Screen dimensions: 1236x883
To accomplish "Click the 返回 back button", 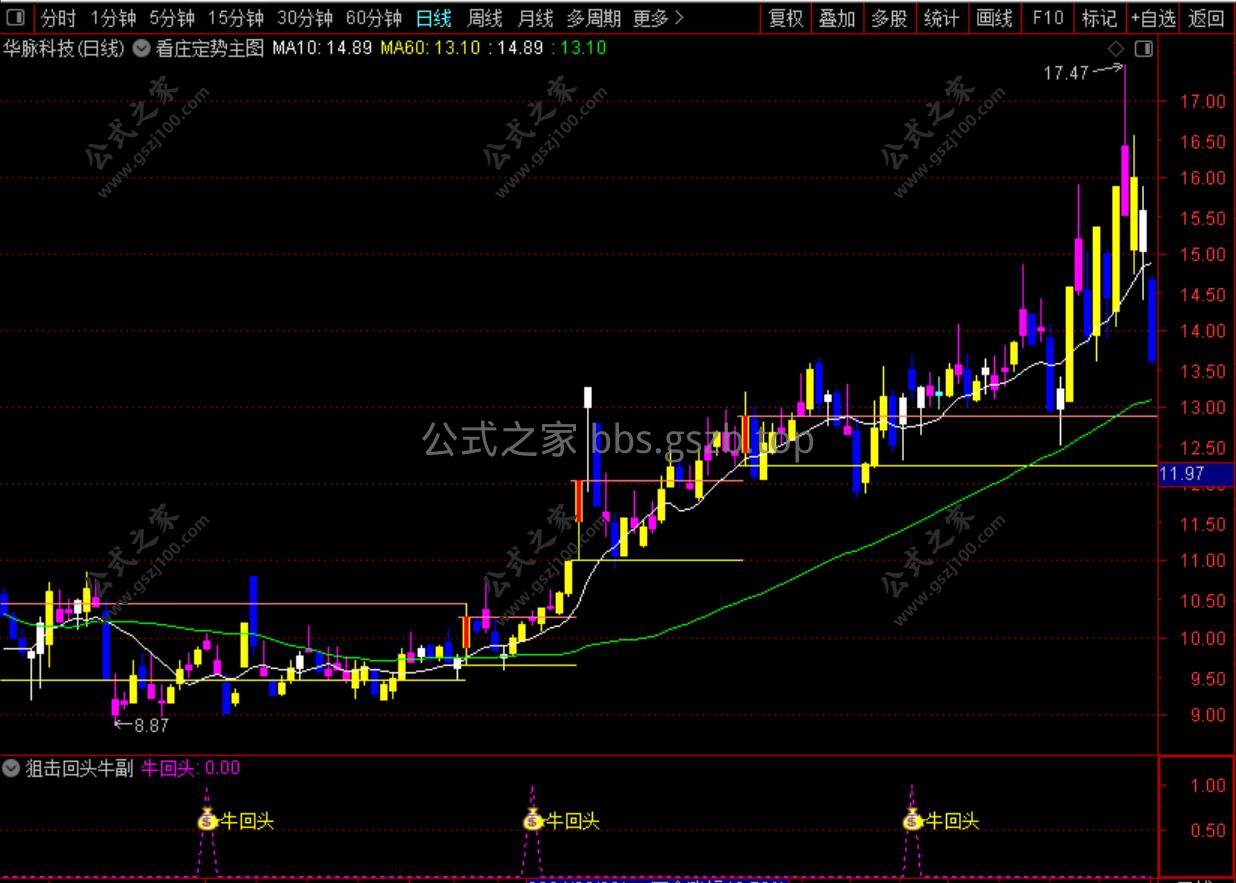I will pos(1206,18).
